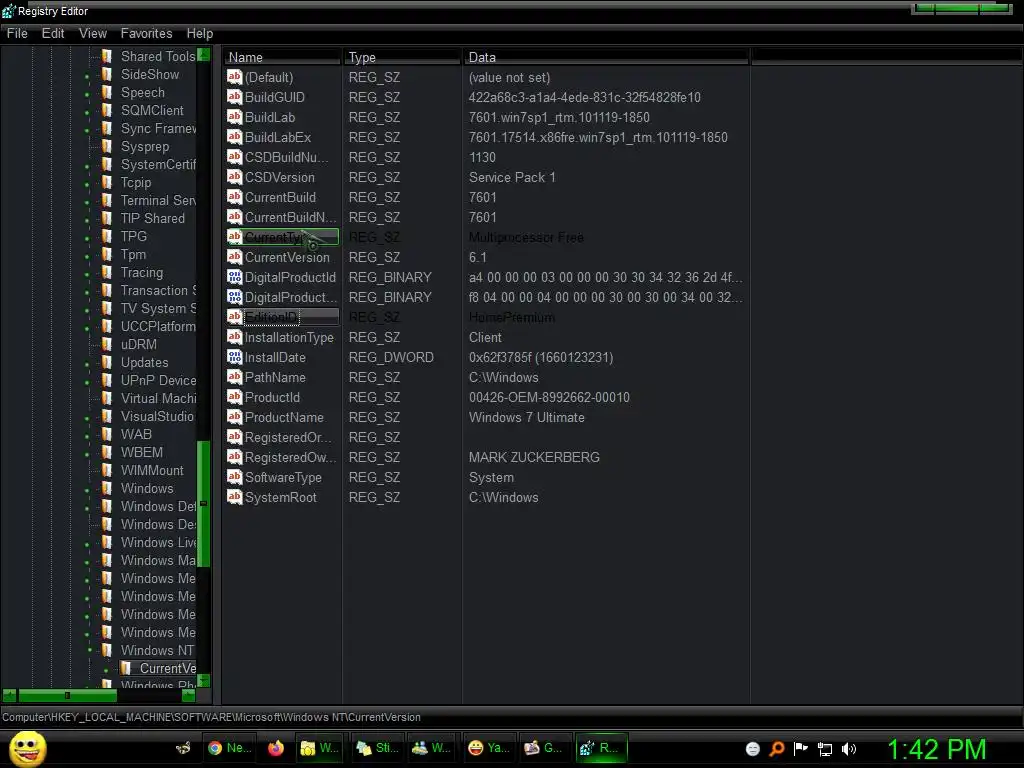1024x768 pixels.
Task: Click the uDRM folder icon
Action: click(106, 344)
